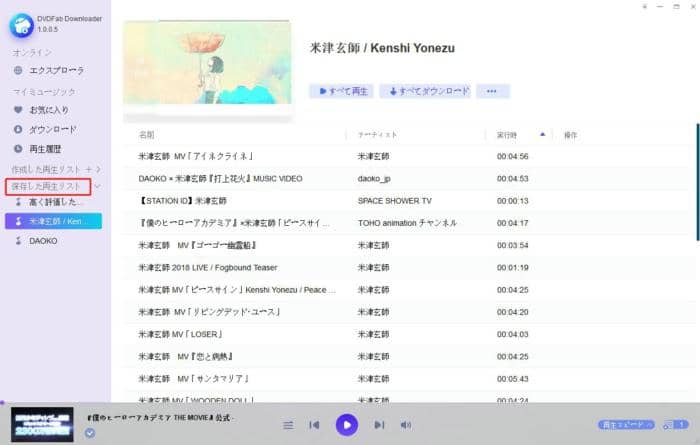Click the DVDFab Downloader logo icon
700x445 pixels.
click(21, 25)
